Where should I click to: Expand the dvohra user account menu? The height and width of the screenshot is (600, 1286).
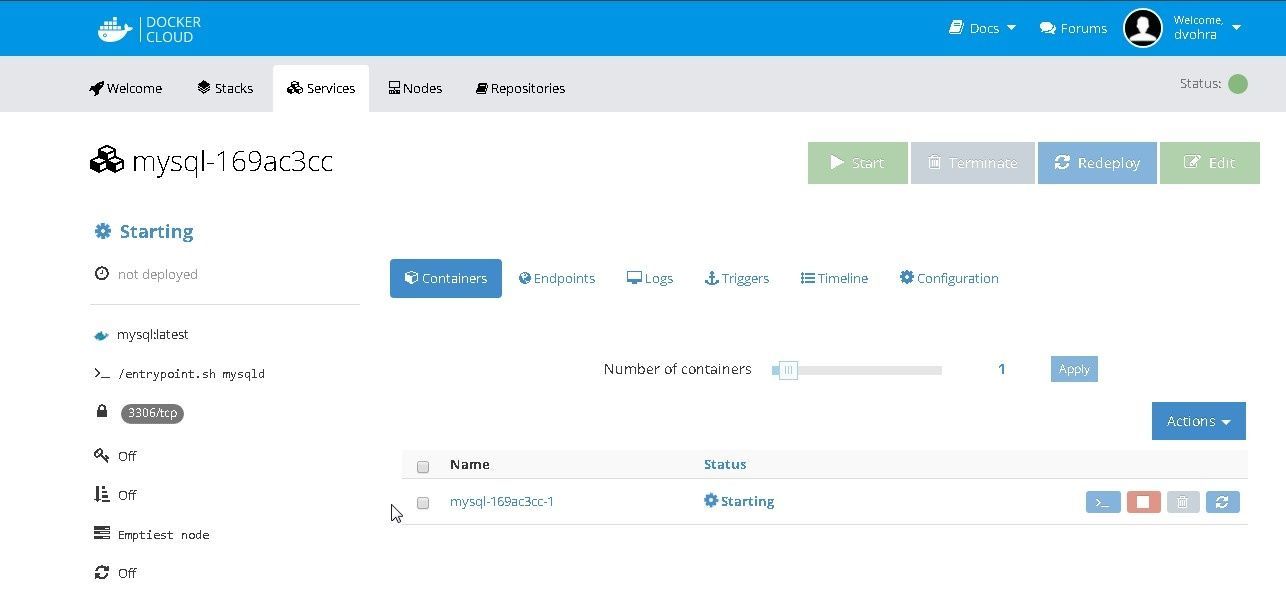[x=1207, y=28]
